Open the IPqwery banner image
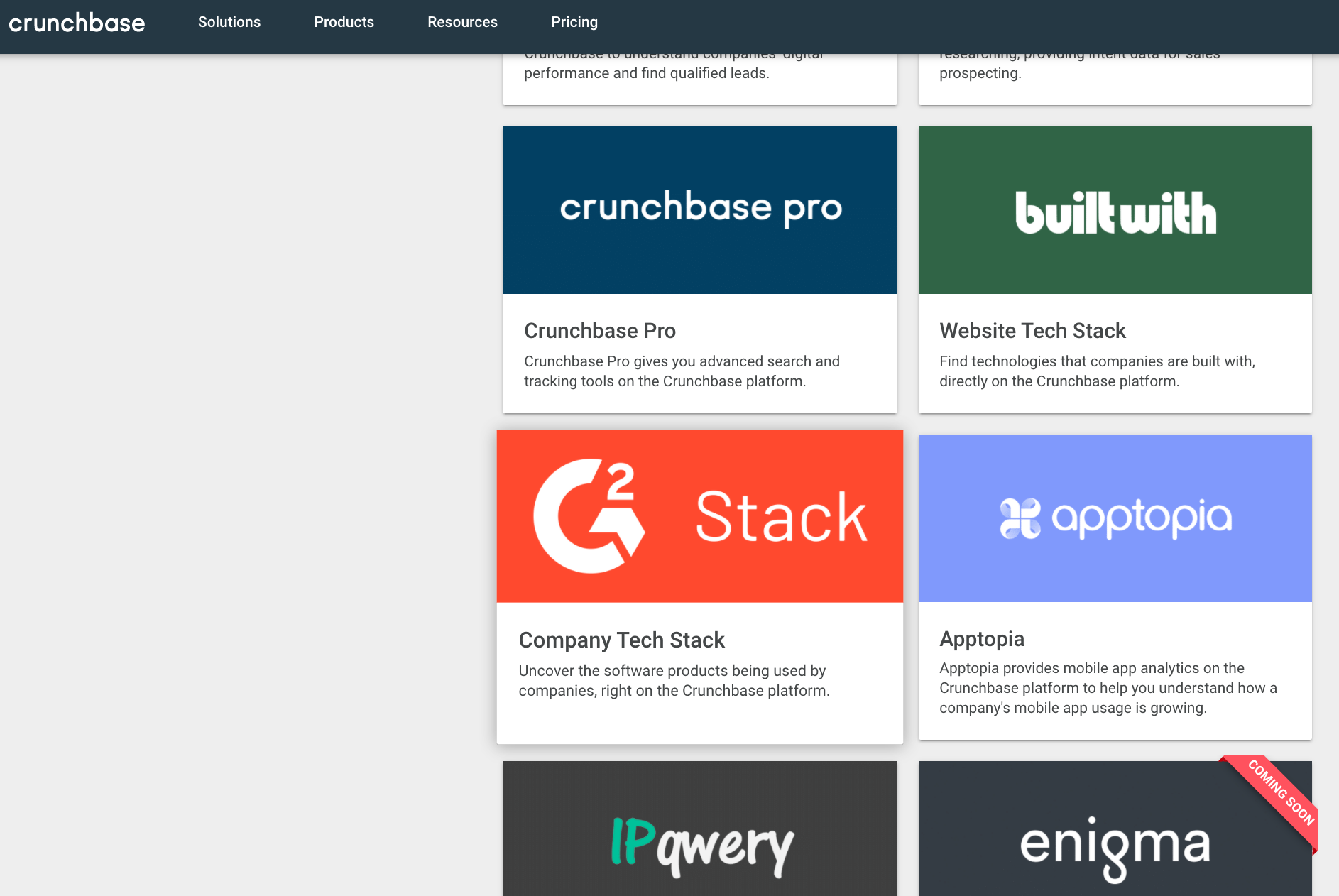This screenshot has height=896, width=1339. [700, 829]
